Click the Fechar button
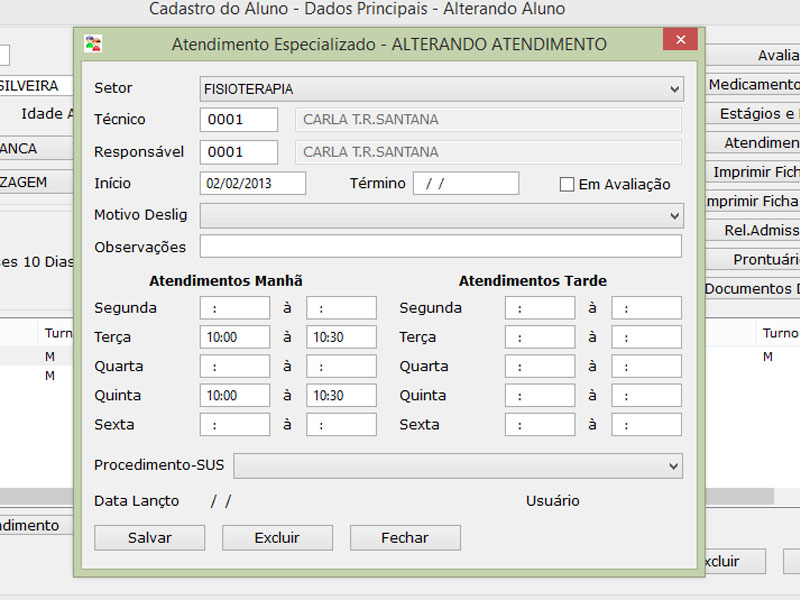Viewport: 800px width, 600px height. point(405,538)
